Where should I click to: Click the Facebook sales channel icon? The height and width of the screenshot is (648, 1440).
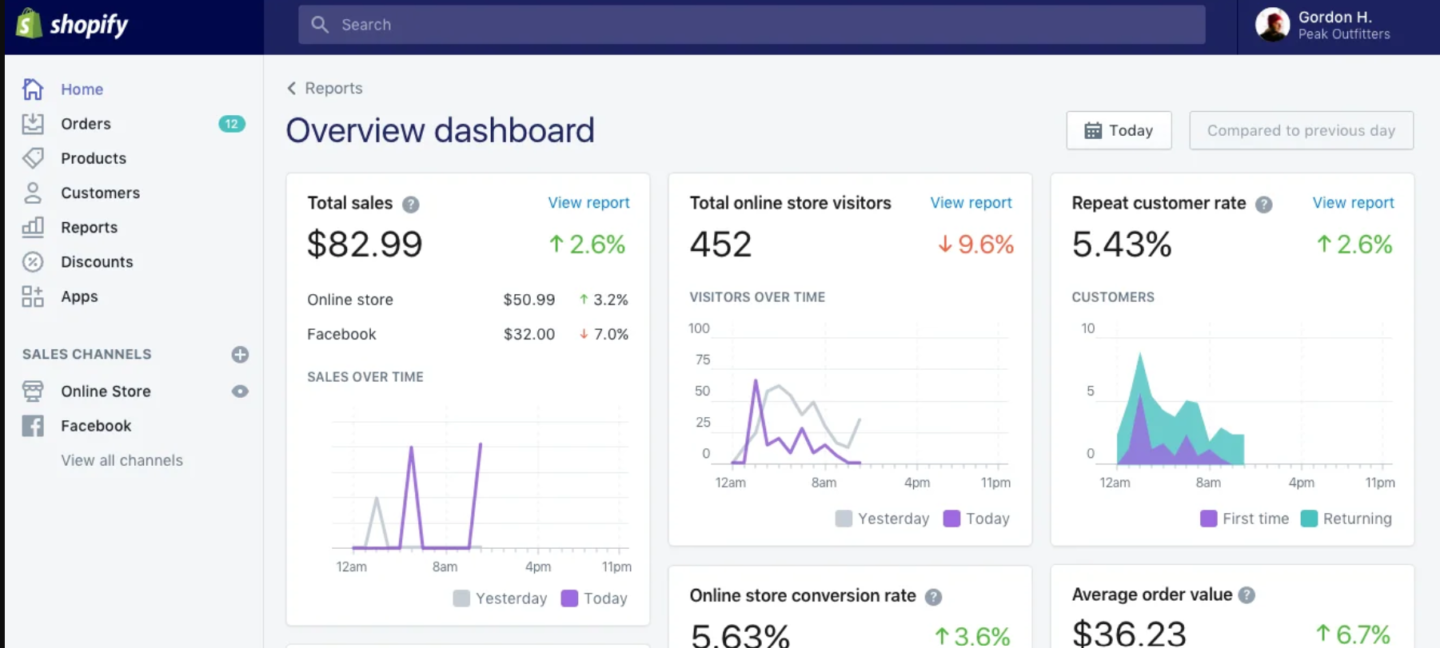click(x=31, y=425)
